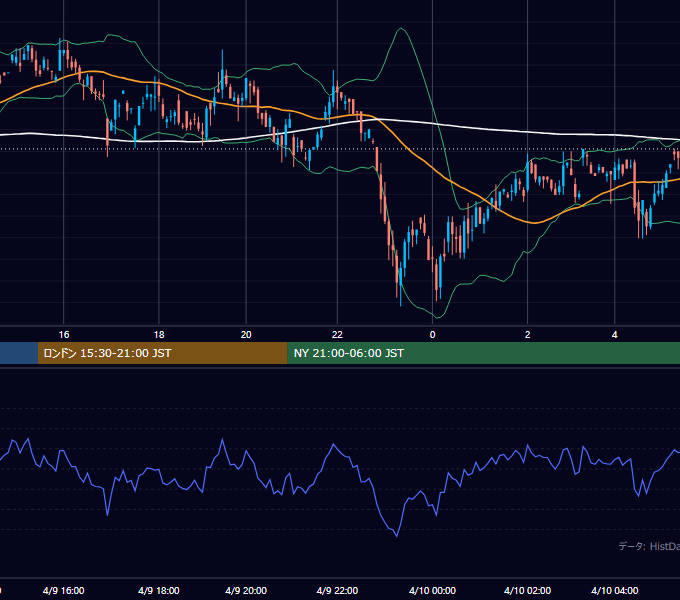This screenshot has width=680, height=600.
Task: Click the '4/9 18:00' date label
Action: (159, 590)
